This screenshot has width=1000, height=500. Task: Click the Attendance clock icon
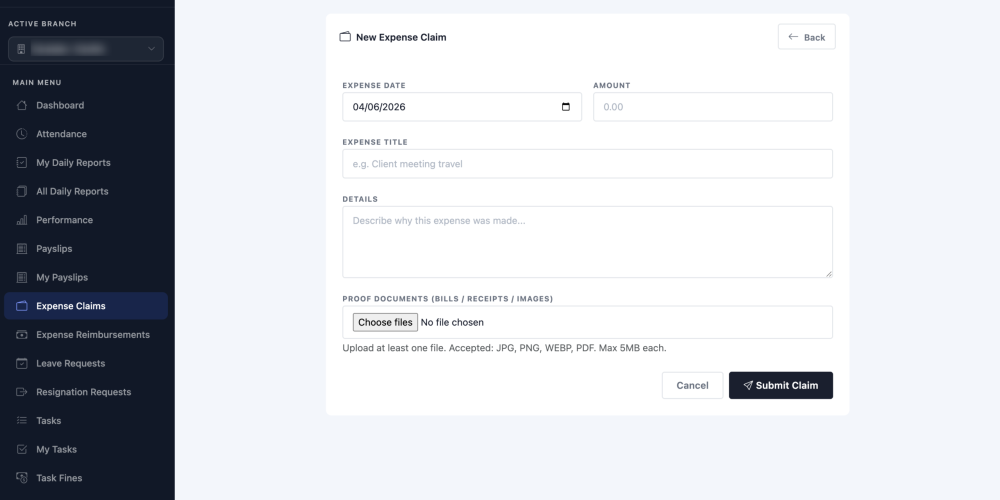[22, 134]
